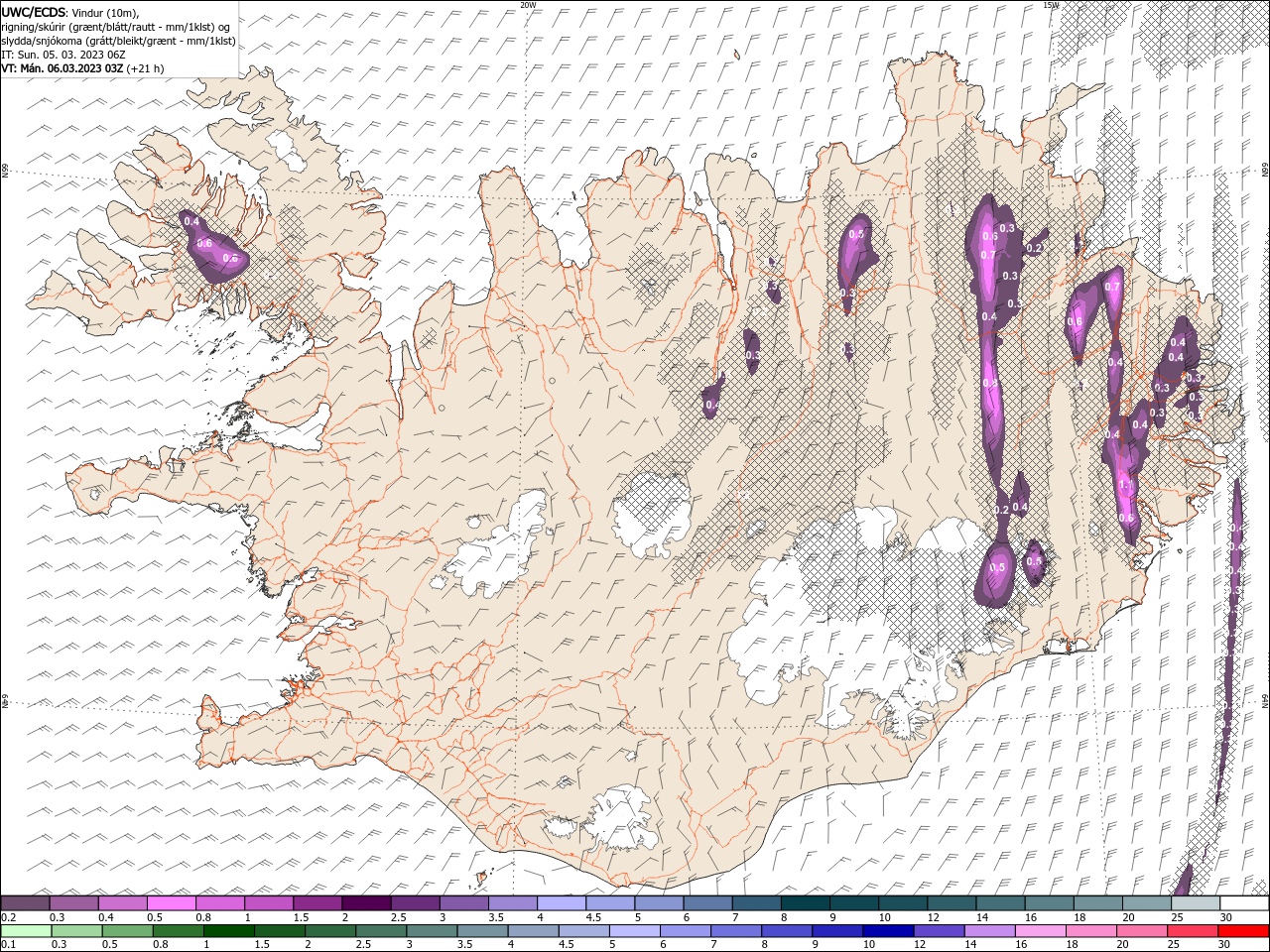Image resolution: width=1270 pixels, height=952 pixels.
Task: Pick the medium green 0.5 swatch in the lower legend
Action: click(127, 931)
